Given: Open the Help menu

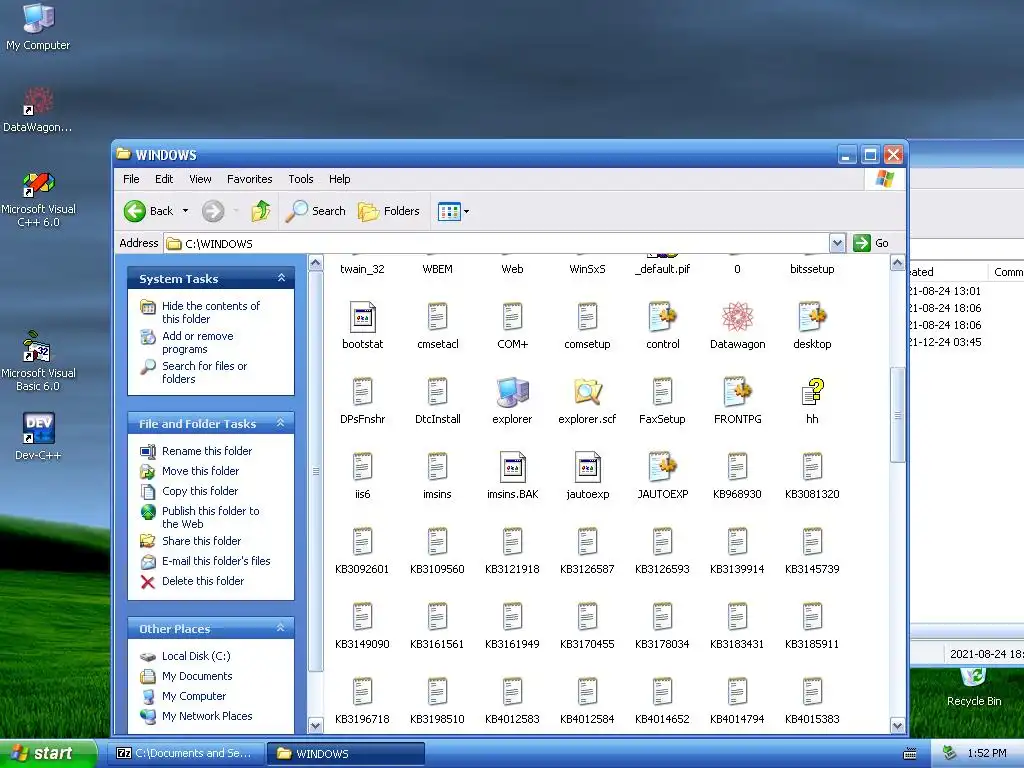Looking at the screenshot, I should (340, 179).
